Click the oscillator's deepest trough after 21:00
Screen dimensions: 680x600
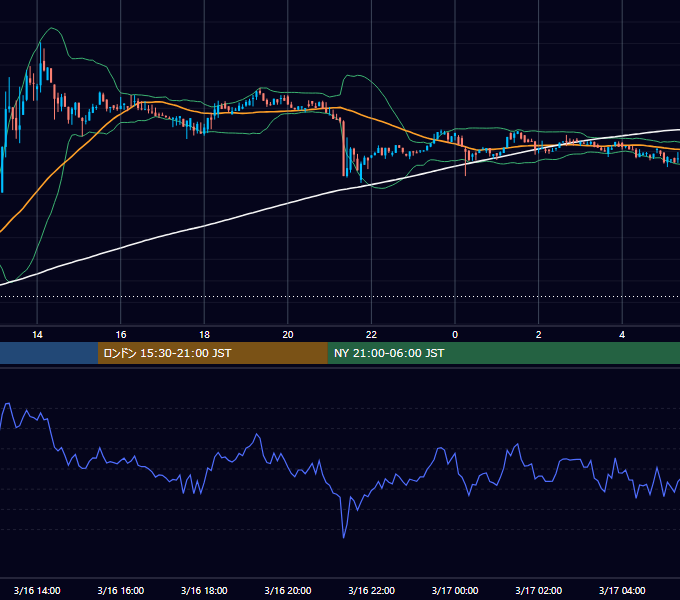tap(344, 537)
